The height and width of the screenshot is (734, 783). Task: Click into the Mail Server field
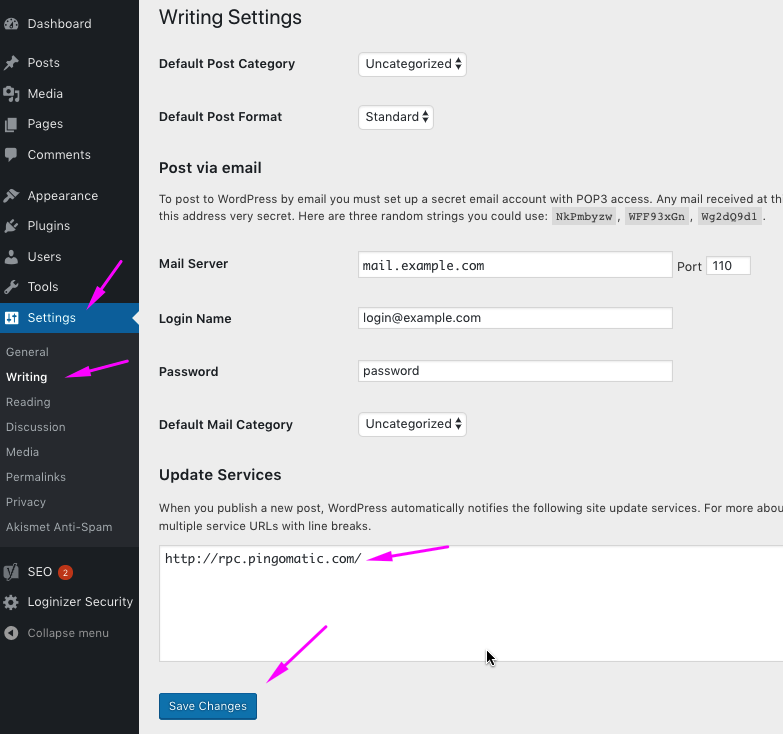click(x=515, y=265)
